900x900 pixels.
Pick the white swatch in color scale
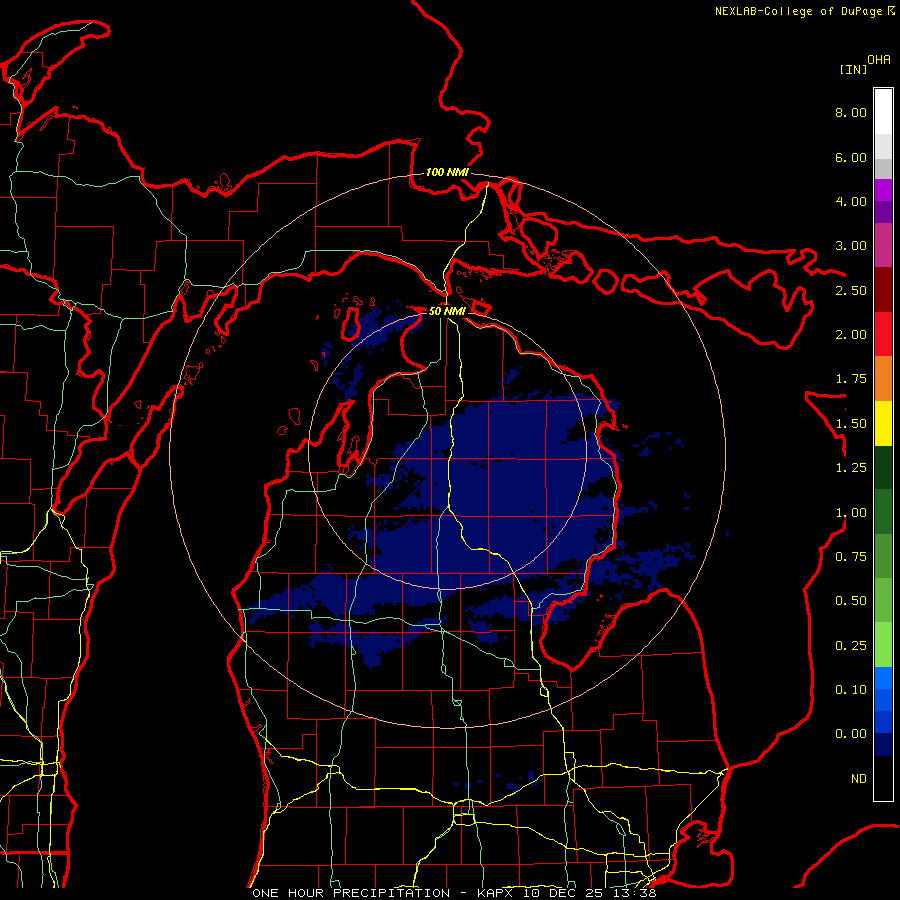click(883, 111)
